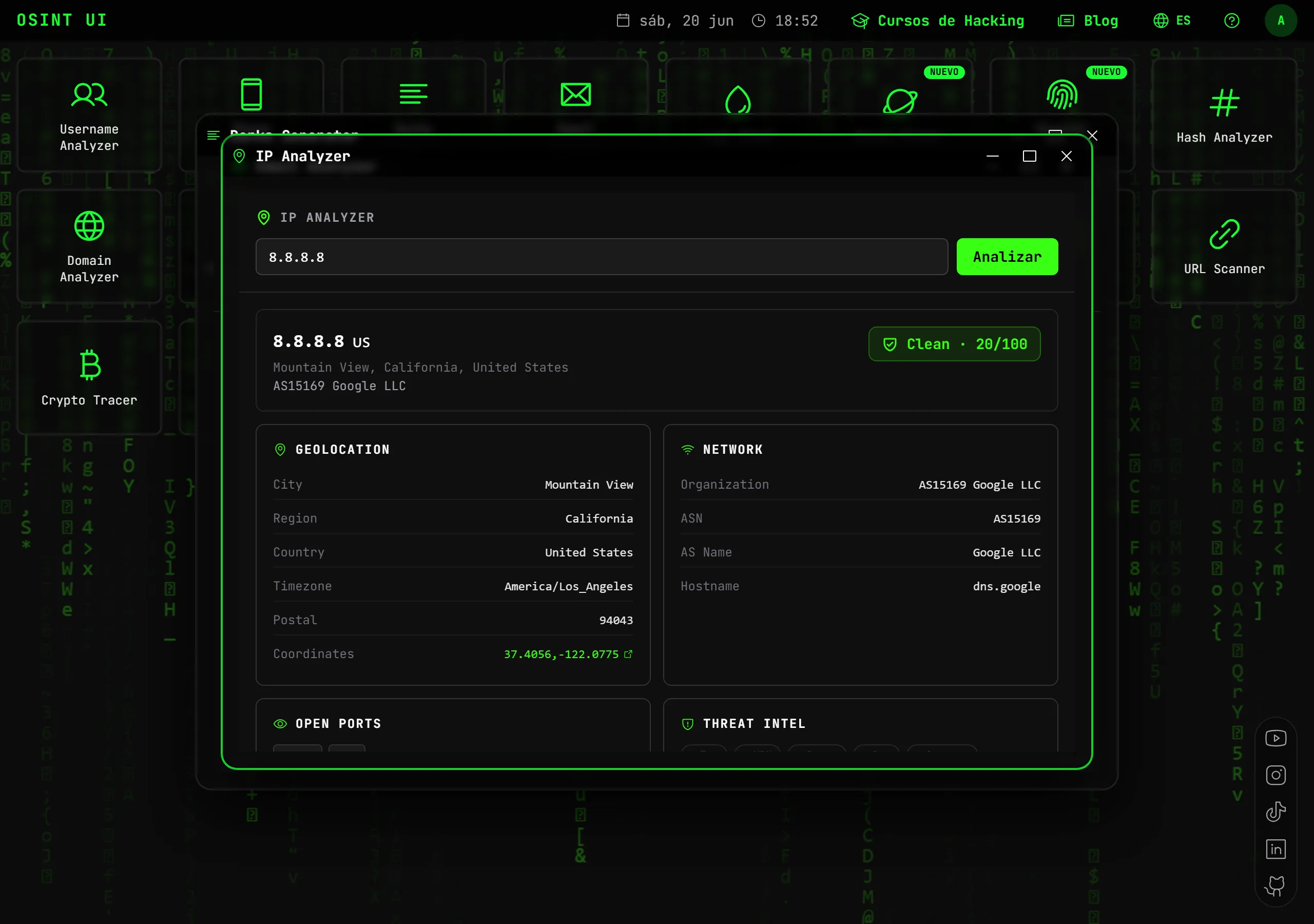
Task: Click the 8.8.8.8 US result heading
Action: pyautogui.click(x=322, y=342)
